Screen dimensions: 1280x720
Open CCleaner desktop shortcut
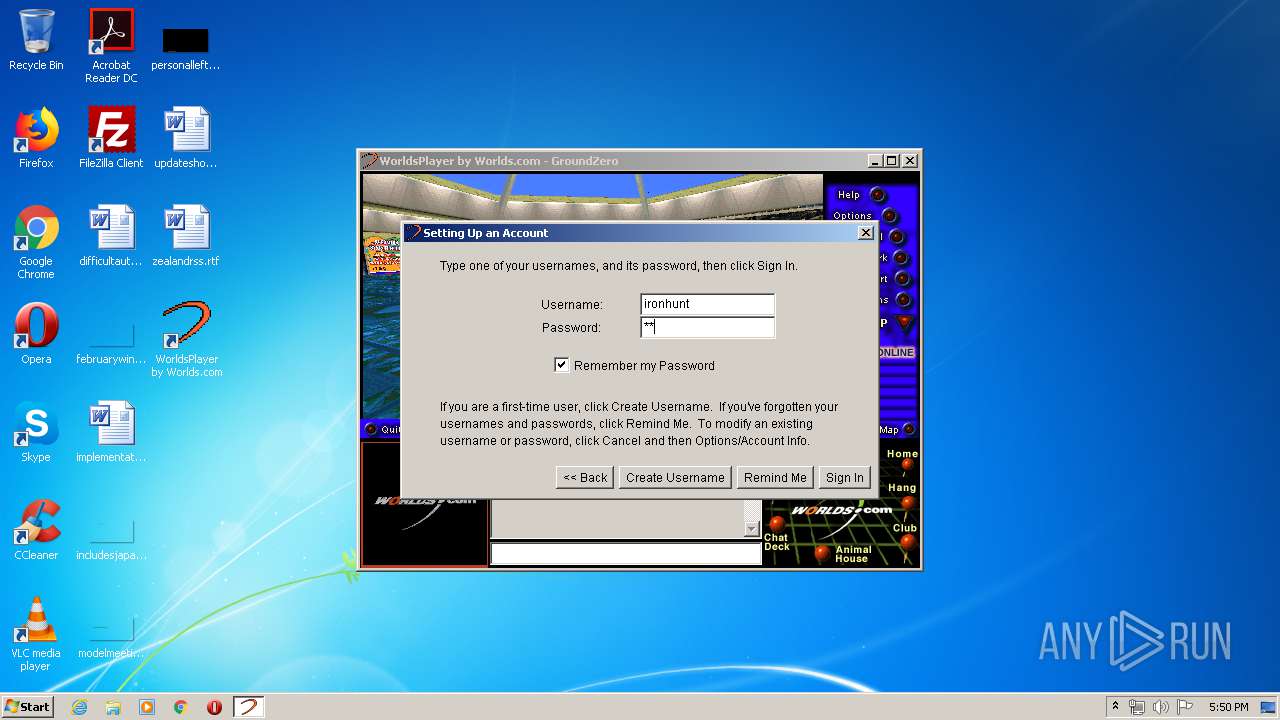click(36, 530)
